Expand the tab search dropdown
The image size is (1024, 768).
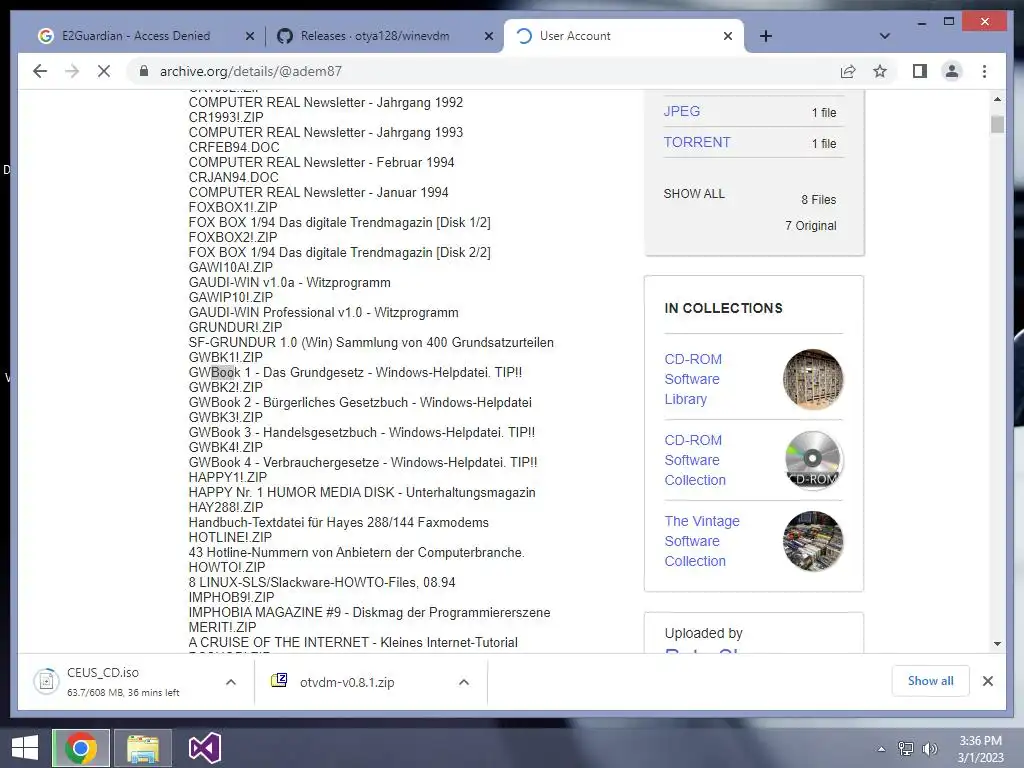tap(885, 36)
